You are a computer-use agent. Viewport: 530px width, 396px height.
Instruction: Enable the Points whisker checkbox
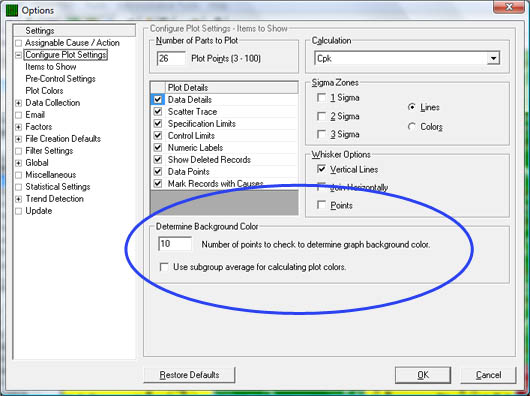321,205
